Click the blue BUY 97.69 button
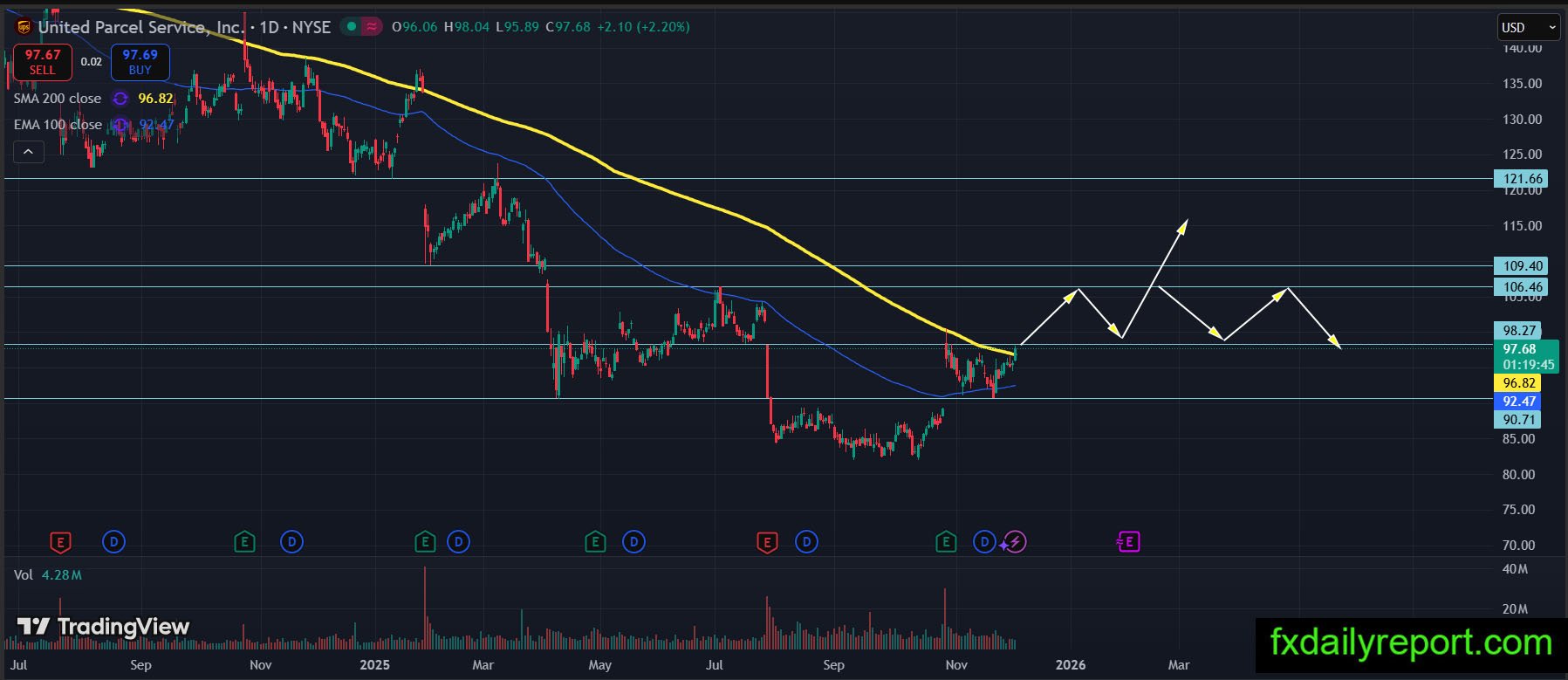Viewport: 1568px width, 680px height. click(x=140, y=62)
